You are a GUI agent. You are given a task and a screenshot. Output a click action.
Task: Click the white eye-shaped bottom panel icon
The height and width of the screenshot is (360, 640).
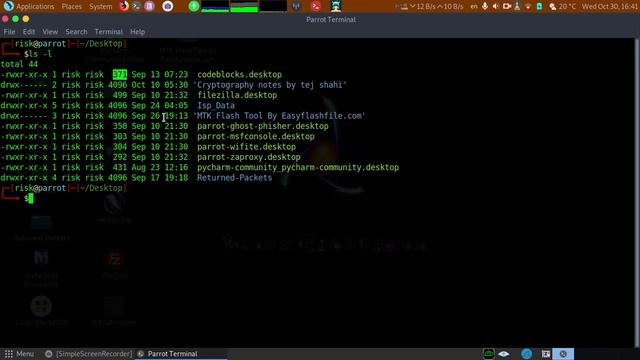point(504,354)
